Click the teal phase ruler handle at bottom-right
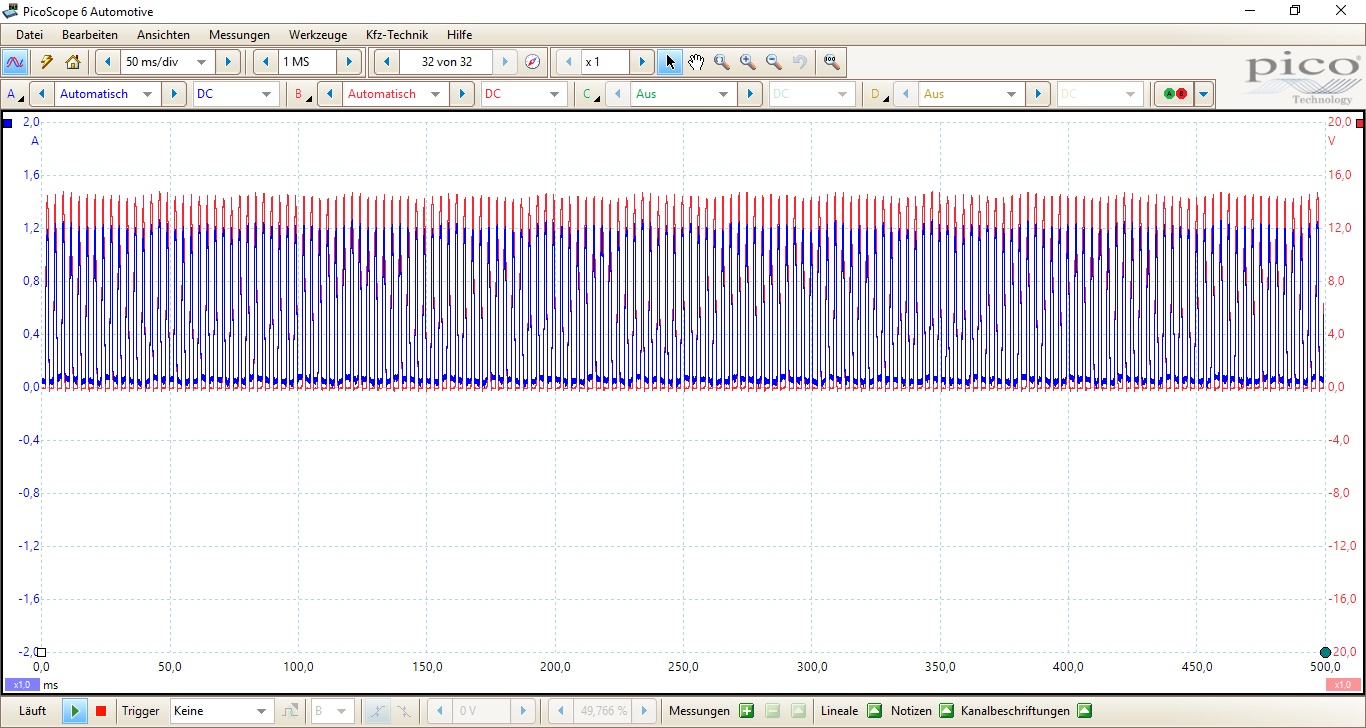This screenshot has width=1366, height=728. point(1325,652)
